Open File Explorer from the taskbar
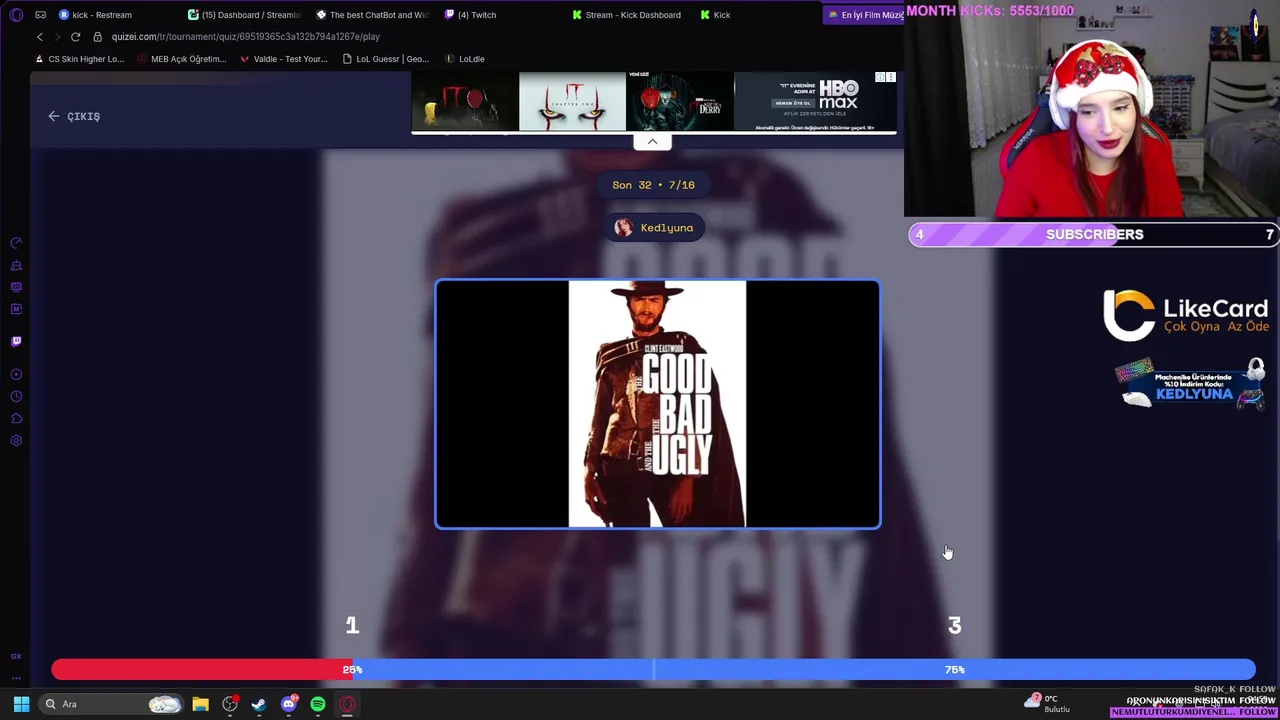 coord(200,704)
